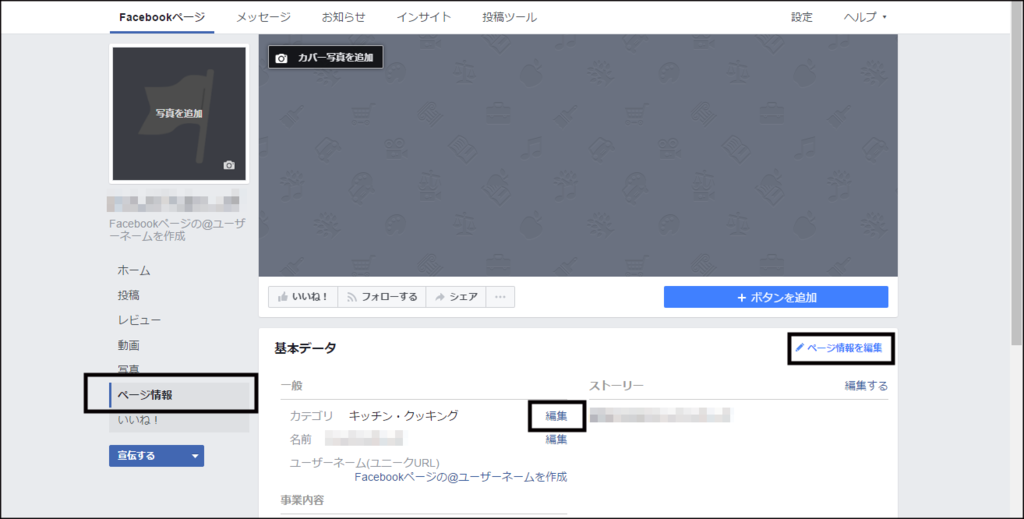Open the メッセージ tab

263,18
